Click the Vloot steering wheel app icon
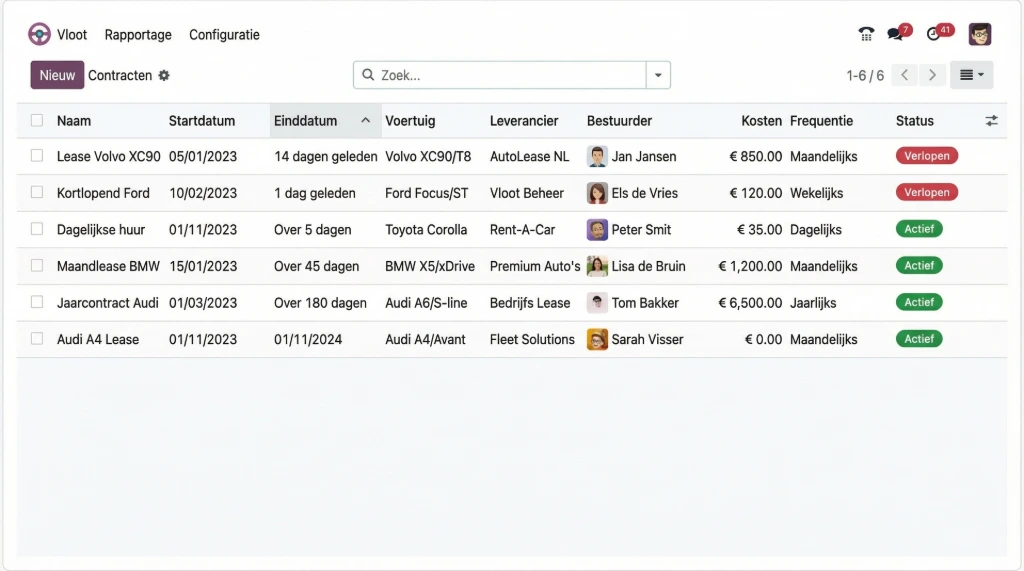Image resolution: width=1024 pixels, height=571 pixels. coord(39,34)
